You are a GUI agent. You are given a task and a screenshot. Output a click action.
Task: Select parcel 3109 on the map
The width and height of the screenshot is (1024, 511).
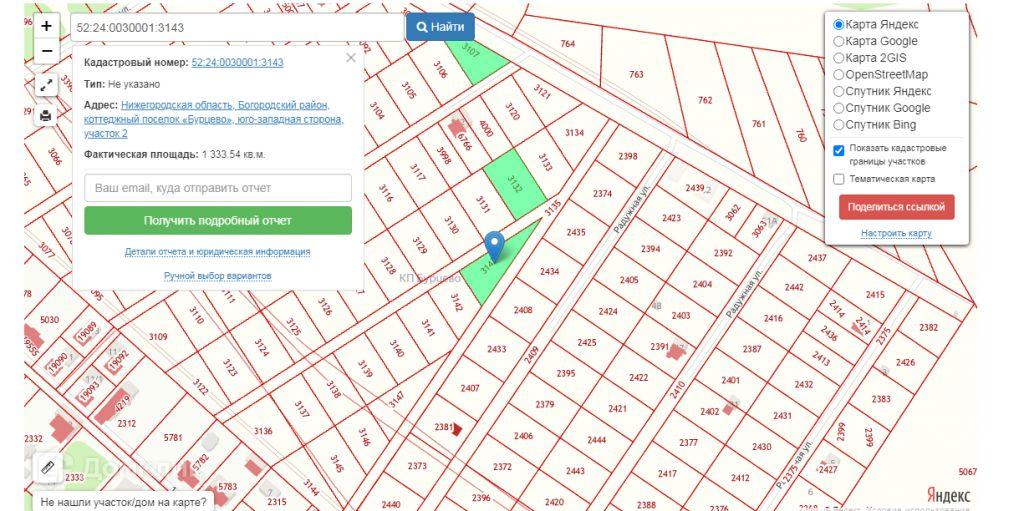pos(158,337)
